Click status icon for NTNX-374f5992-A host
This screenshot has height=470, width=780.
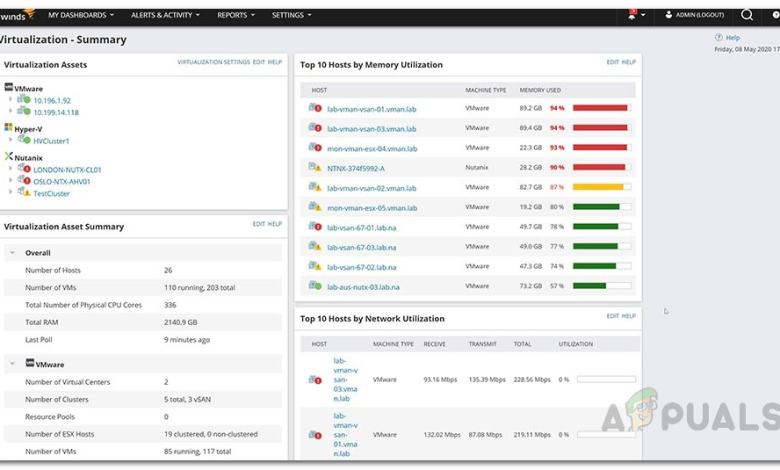(x=316, y=168)
